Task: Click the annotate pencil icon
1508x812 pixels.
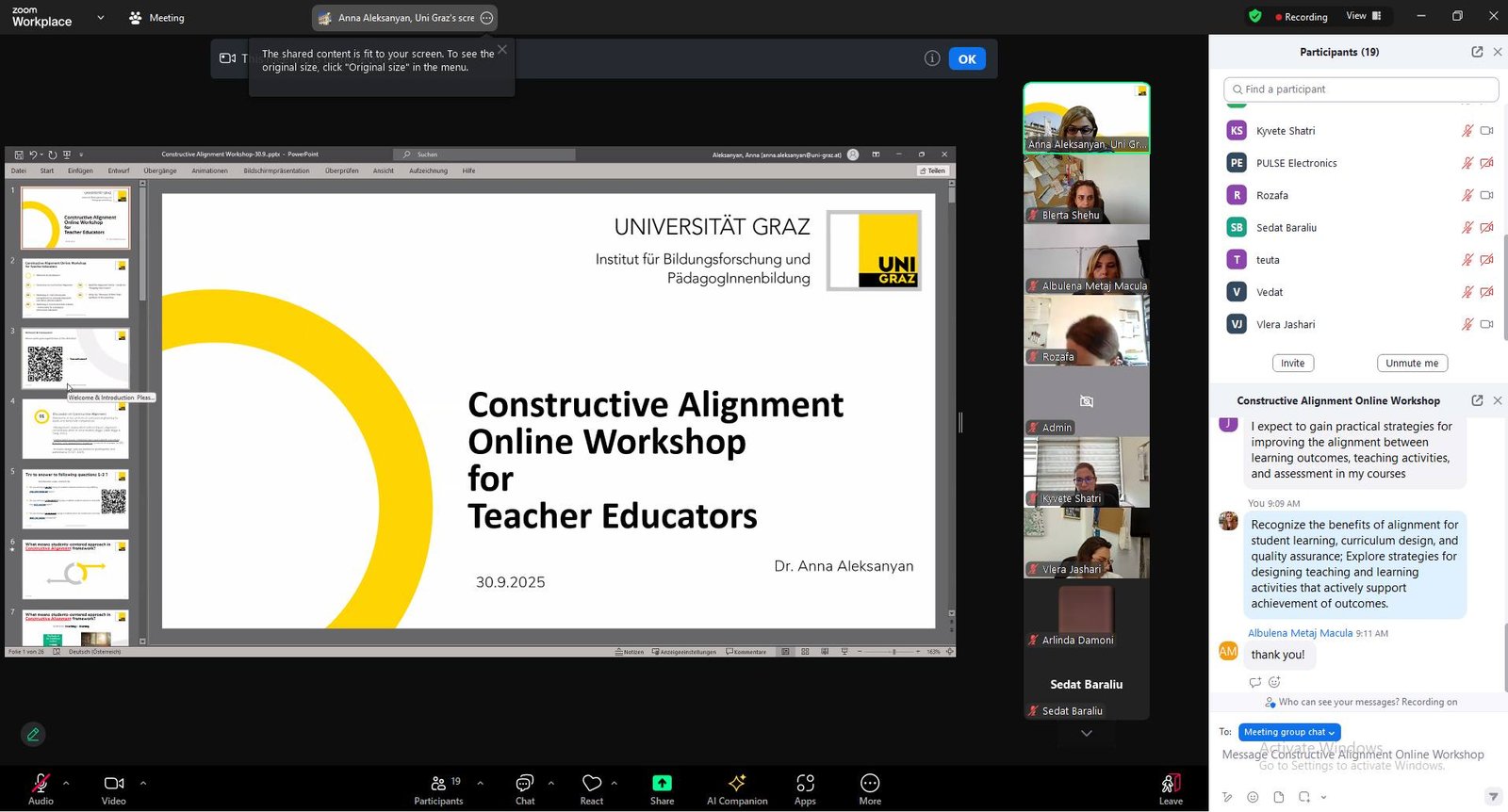Action: (x=33, y=734)
